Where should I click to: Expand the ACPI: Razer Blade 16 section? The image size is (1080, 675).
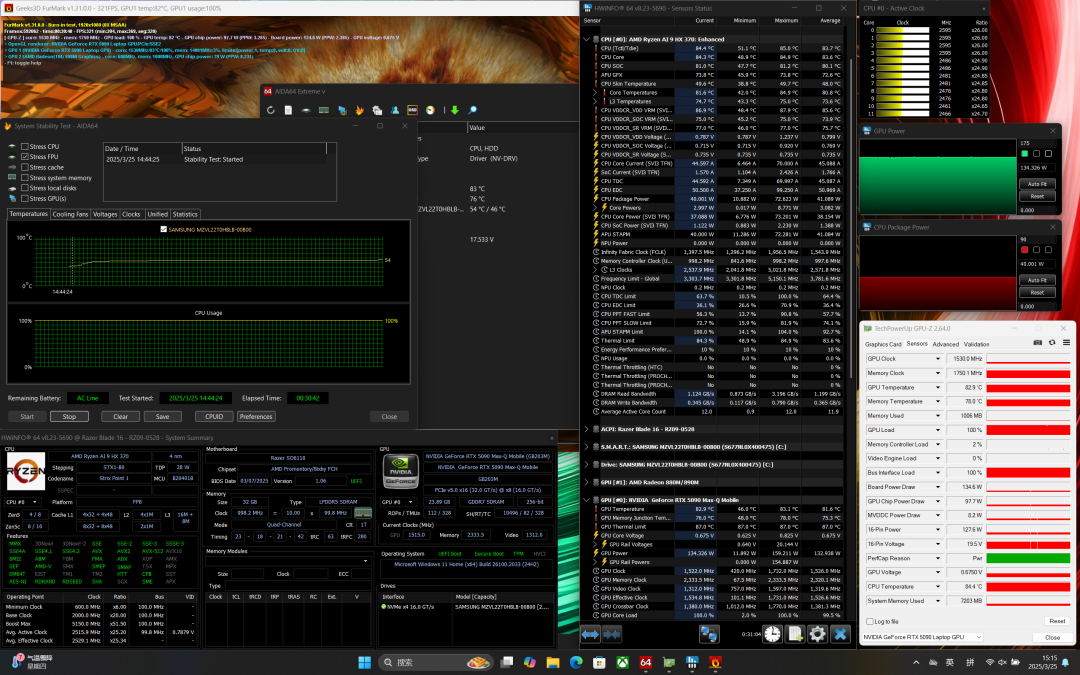(x=587, y=429)
